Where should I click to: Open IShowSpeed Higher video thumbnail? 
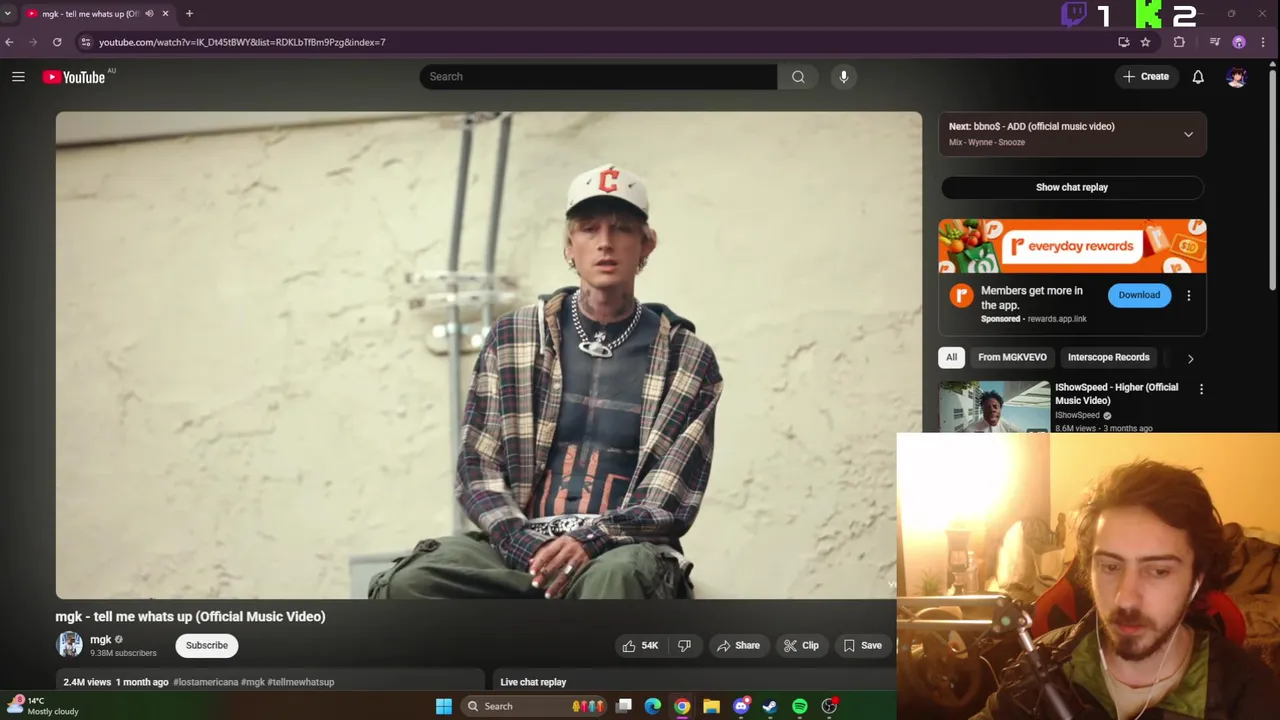coord(994,407)
